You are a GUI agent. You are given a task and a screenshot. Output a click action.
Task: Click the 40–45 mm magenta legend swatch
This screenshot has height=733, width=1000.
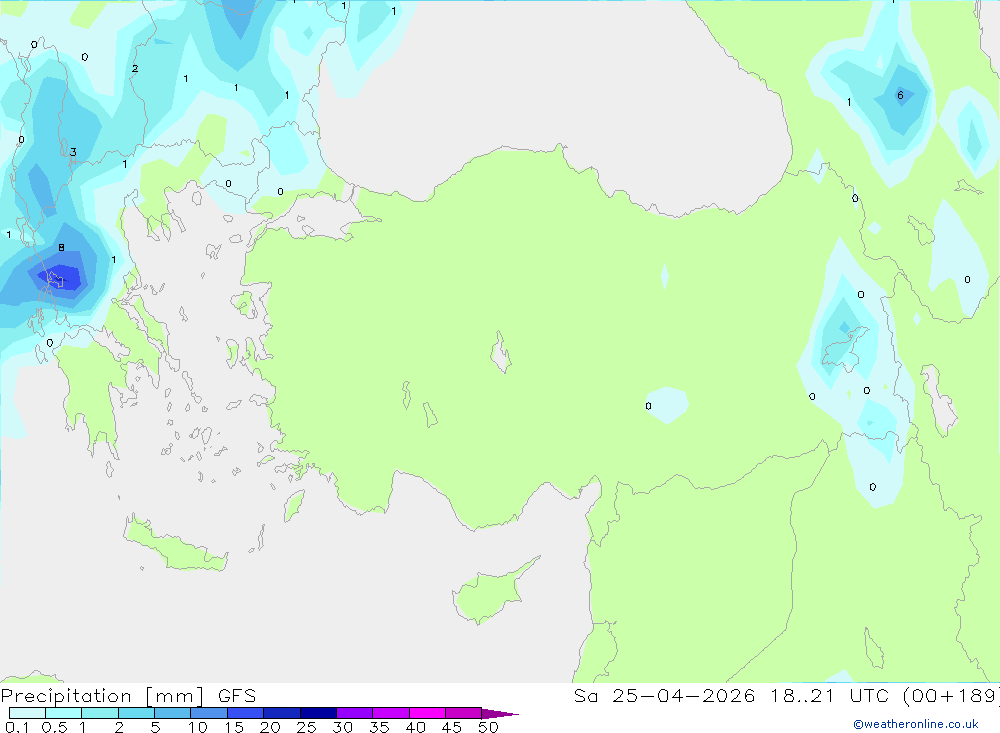click(x=427, y=713)
